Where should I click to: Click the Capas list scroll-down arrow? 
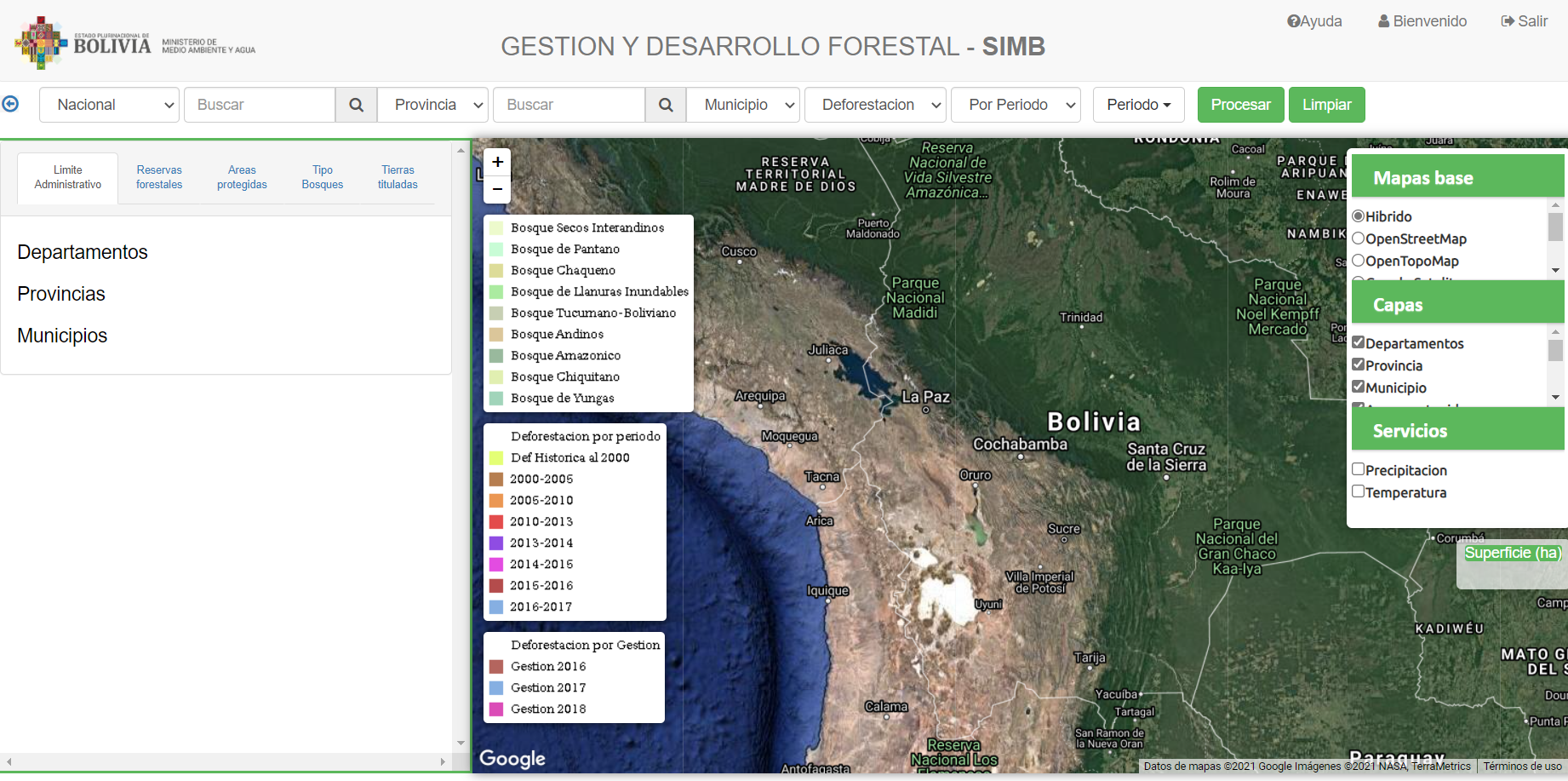pos(1555,398)
